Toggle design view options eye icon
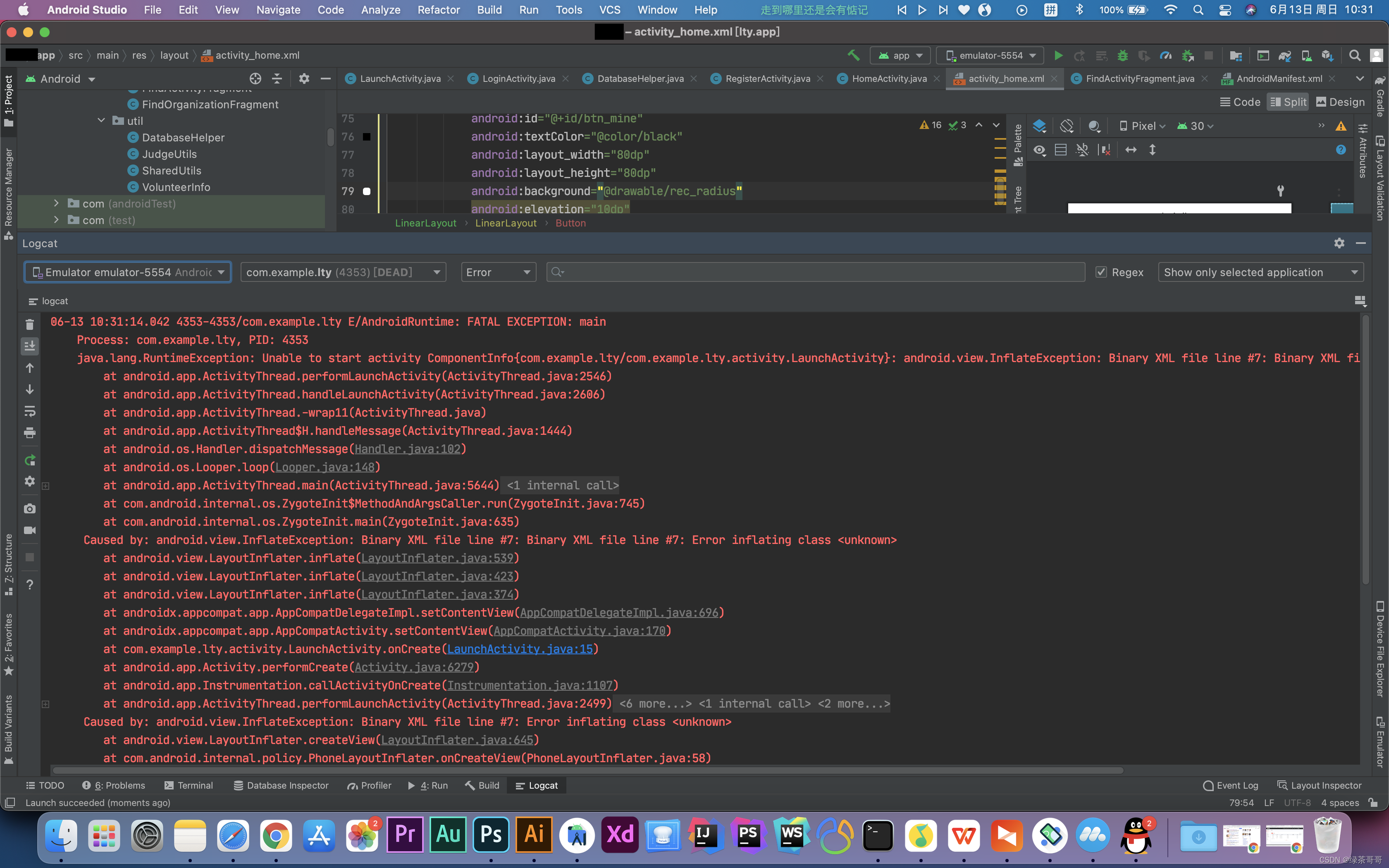Image resolution: width=1389 pixels, height=868 pixels. click(1039, 150)
